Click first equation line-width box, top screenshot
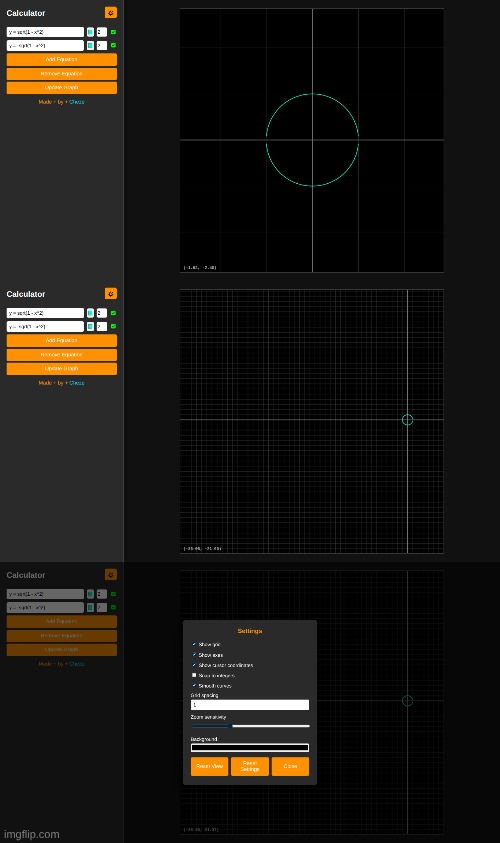 pos(102,32)
